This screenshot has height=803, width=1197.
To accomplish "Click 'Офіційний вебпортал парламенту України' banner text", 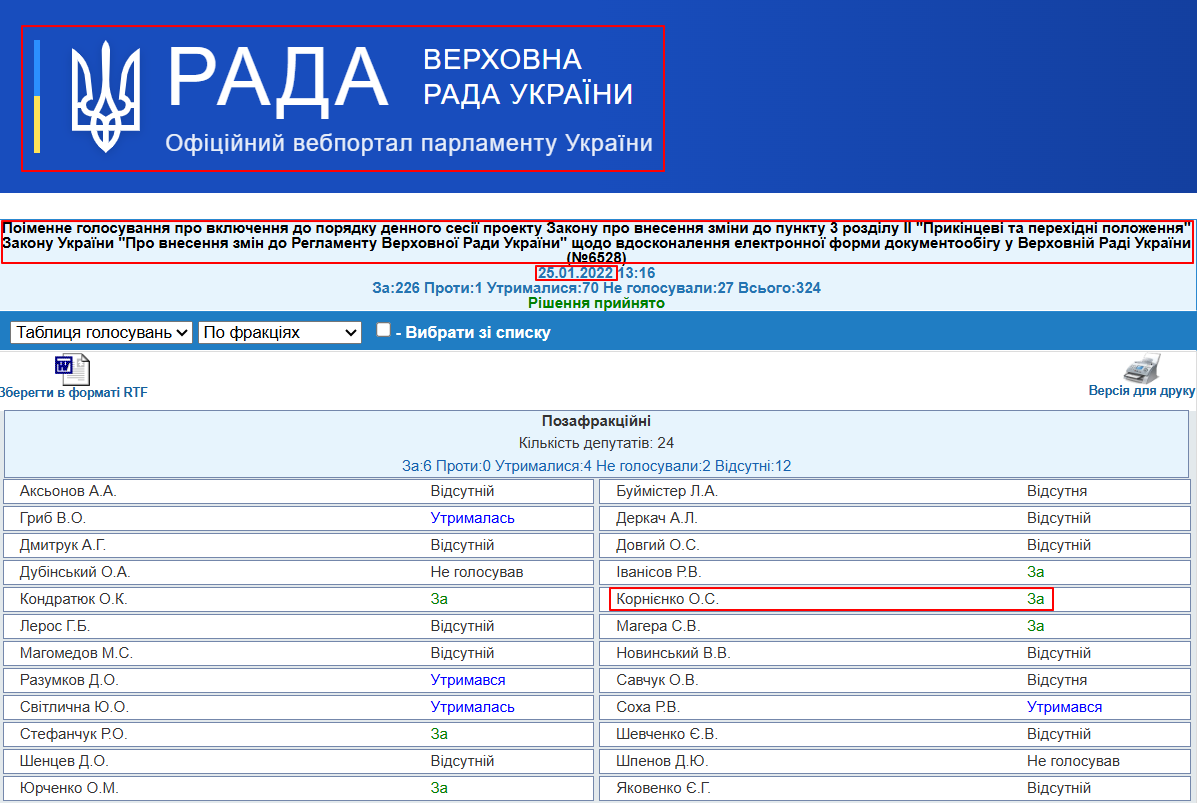I will click(x=409, y=144).
